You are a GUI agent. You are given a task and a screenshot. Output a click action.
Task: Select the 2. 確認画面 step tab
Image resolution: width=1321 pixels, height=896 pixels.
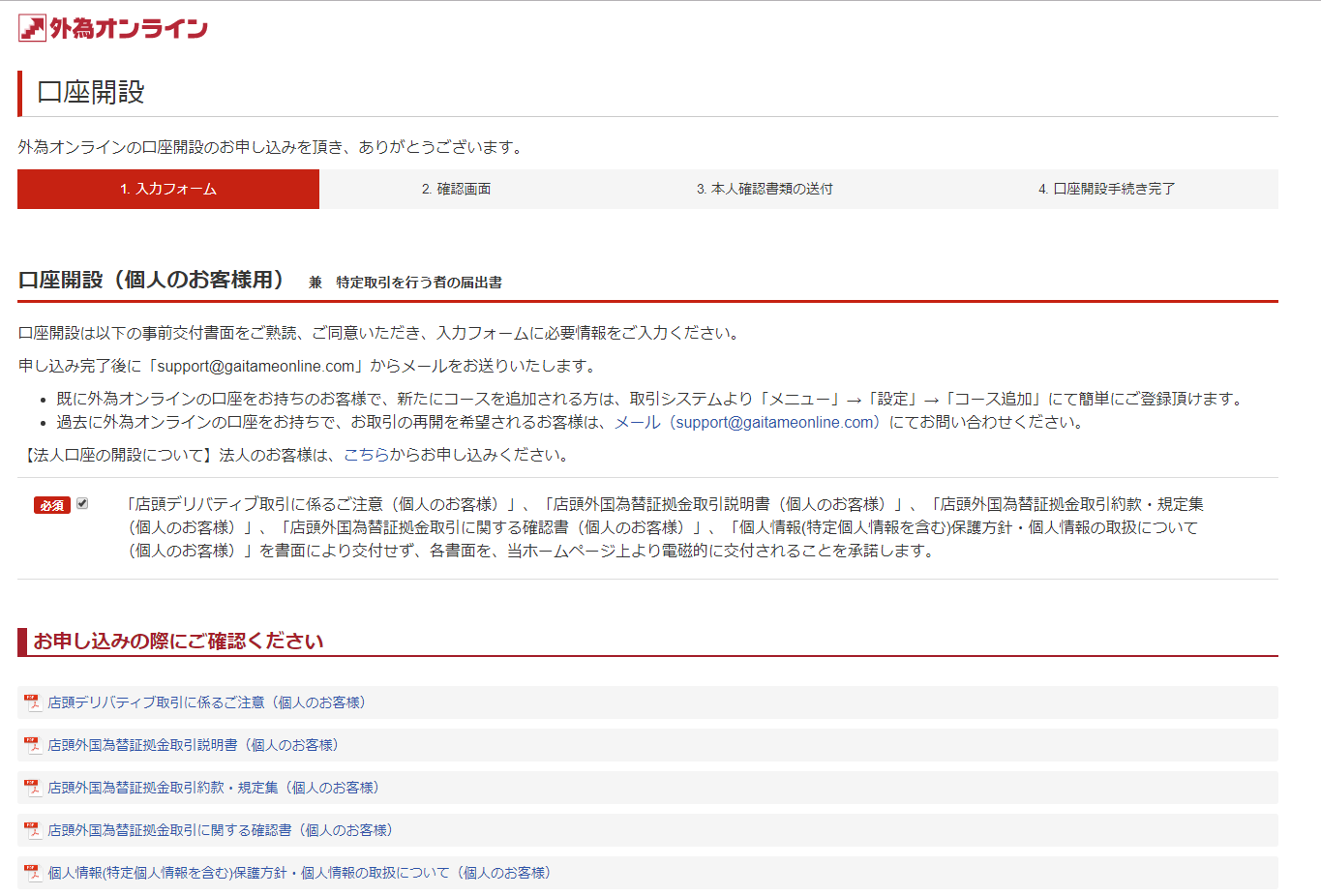pos(456,189)
